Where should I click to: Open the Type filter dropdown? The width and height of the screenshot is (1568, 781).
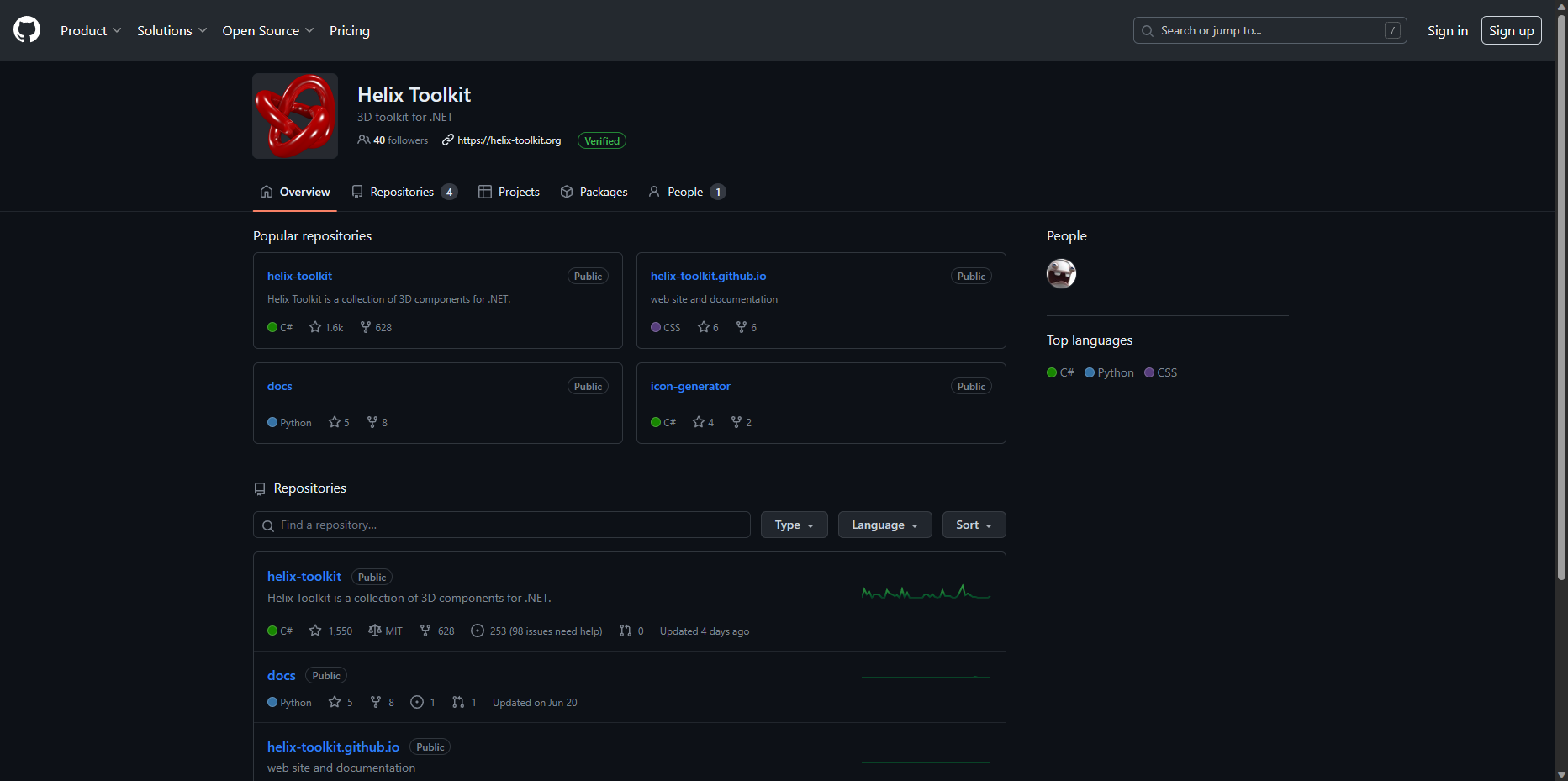click(x=795, y=525)
